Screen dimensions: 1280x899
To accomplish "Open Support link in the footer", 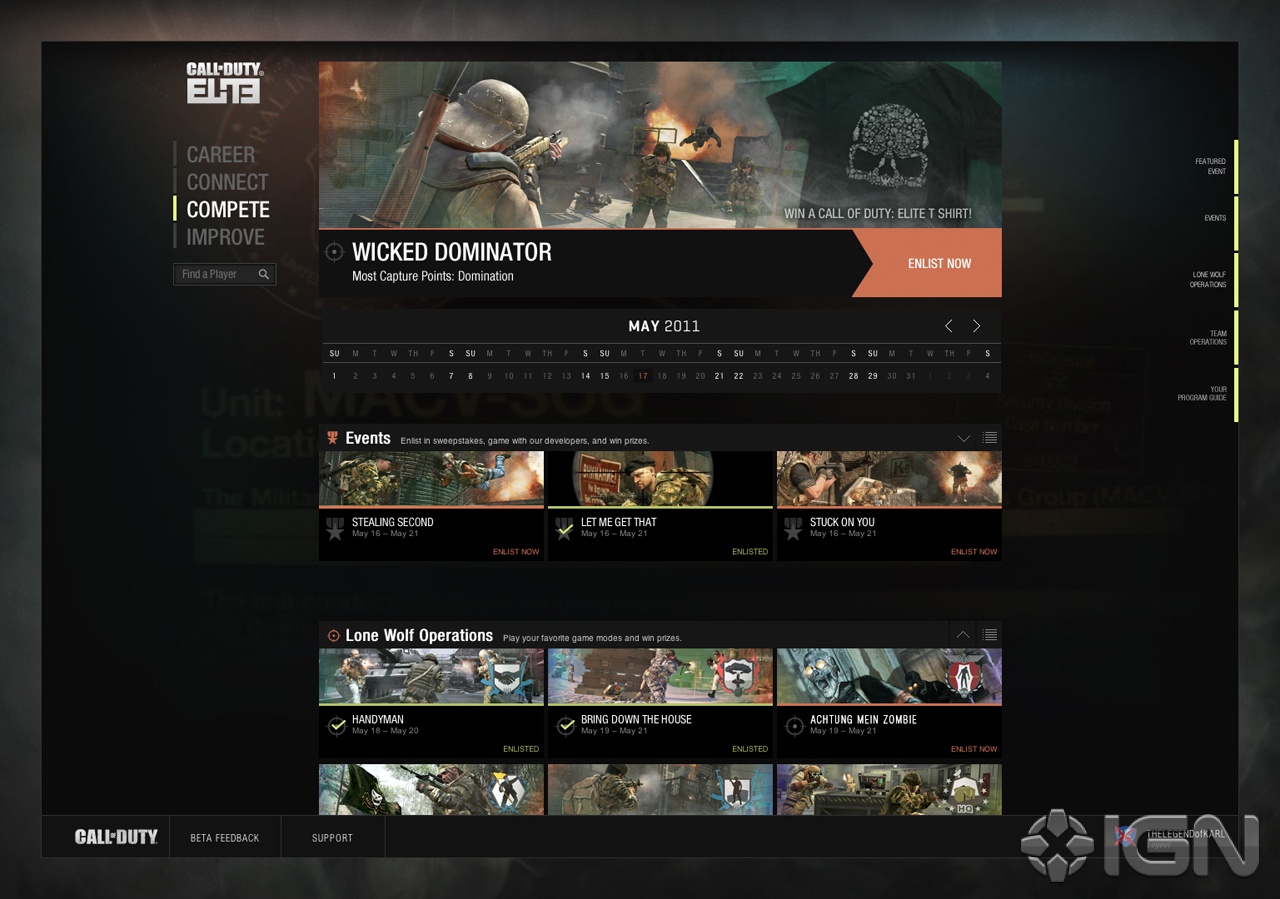I will pos(332,838).
